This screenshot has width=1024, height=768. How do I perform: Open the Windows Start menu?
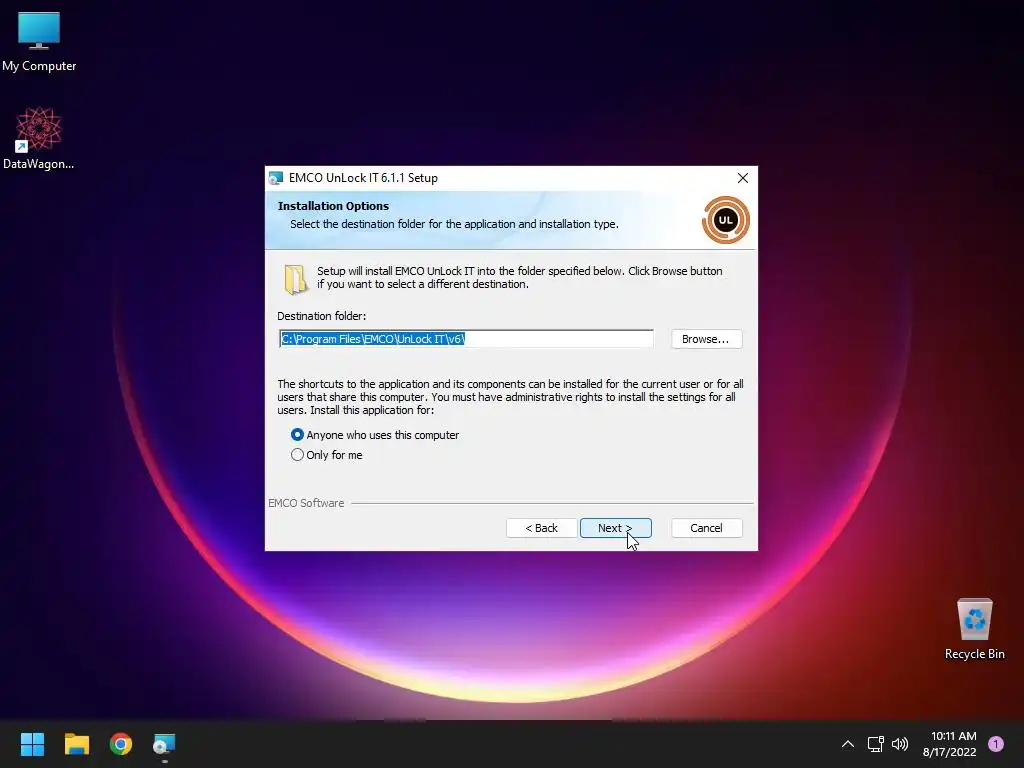coord(32,744)
